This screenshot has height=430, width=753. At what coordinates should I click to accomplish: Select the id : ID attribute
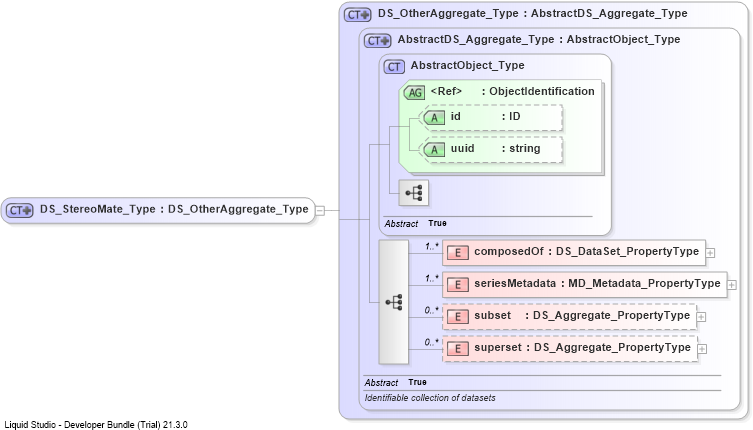(492, 117)
